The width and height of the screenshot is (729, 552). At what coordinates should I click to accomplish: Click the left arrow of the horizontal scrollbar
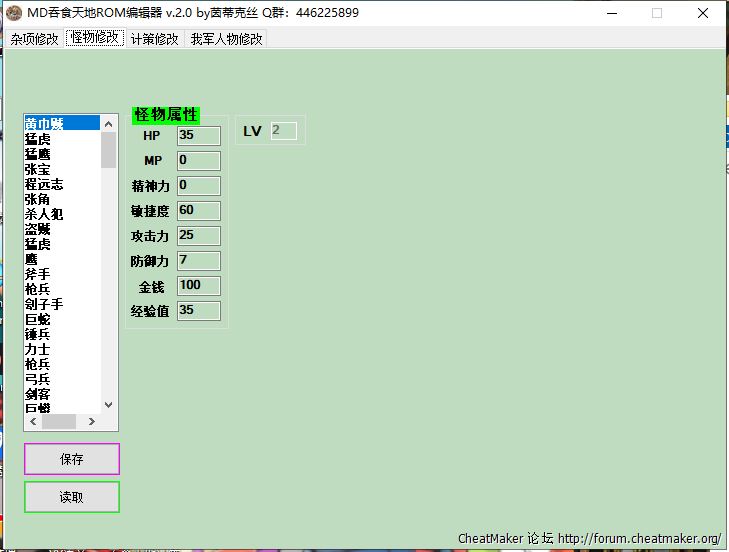(x=33, y=421)
